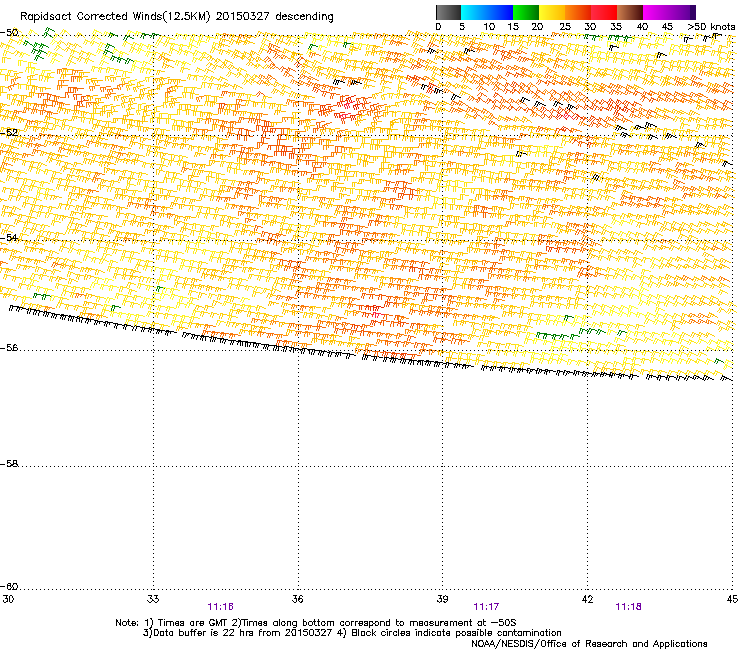Click the '20150327' date in the title
The height and width of the screenshot is (650, 740).
243,17
